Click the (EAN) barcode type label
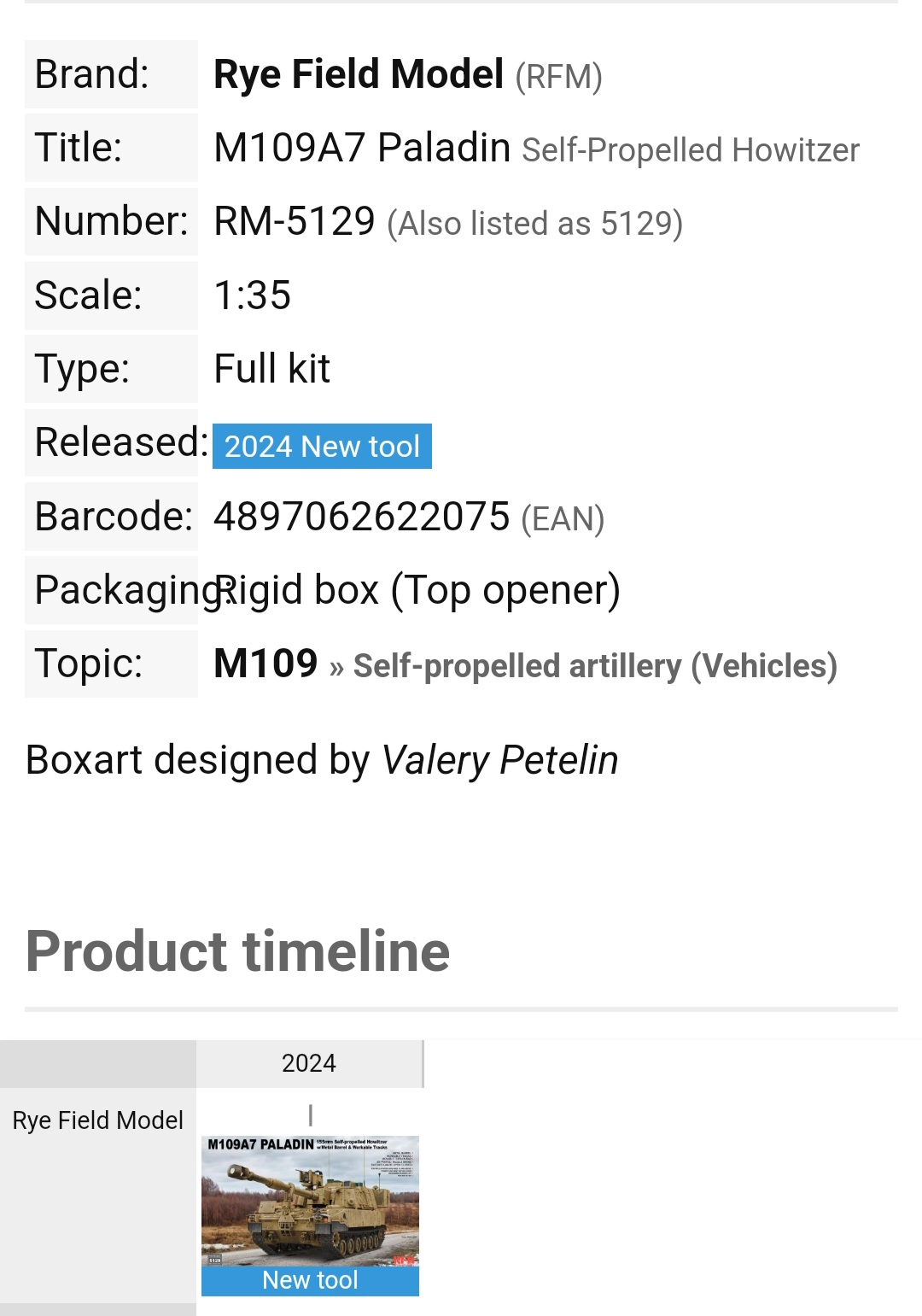 click(563, 519)
